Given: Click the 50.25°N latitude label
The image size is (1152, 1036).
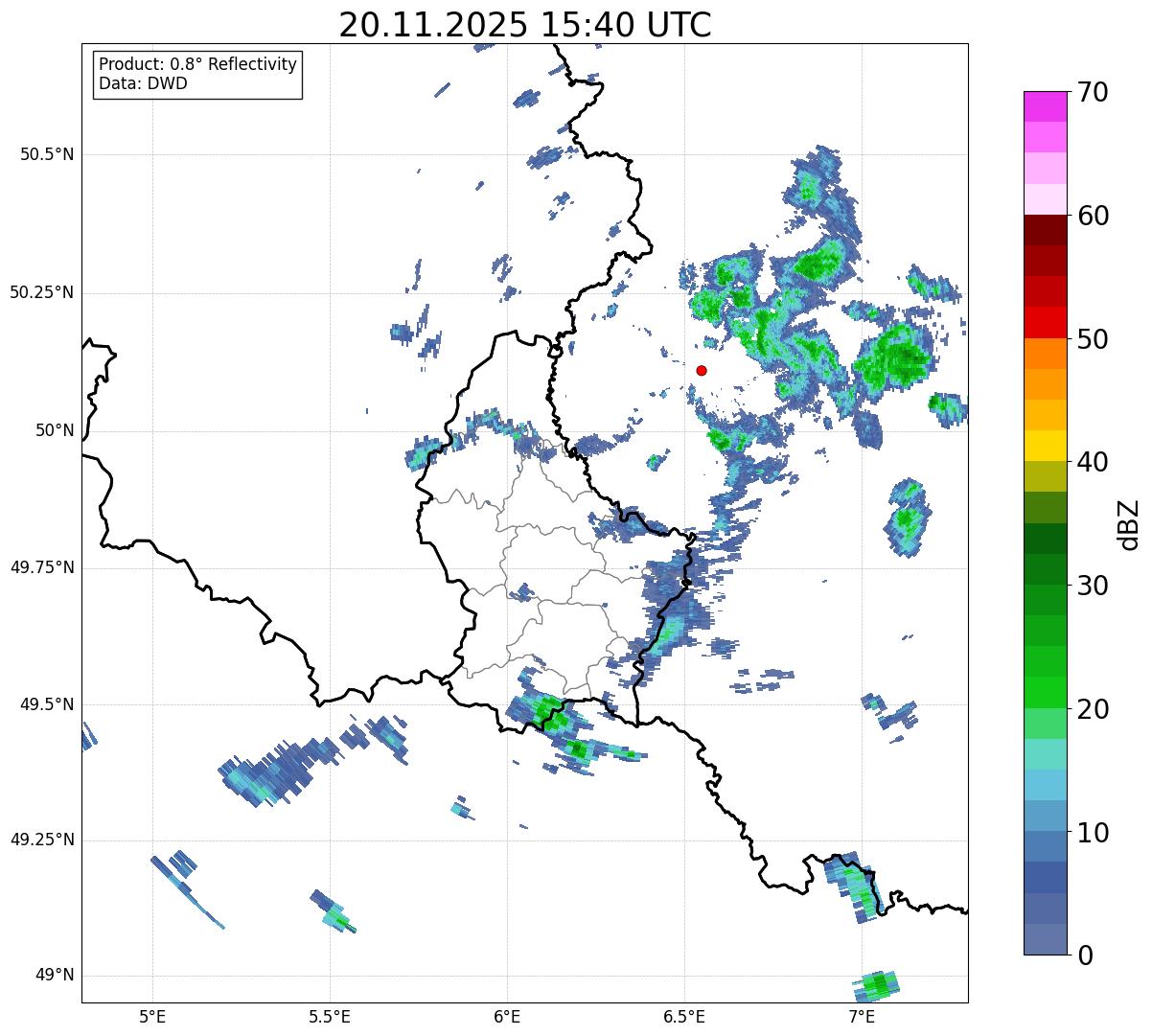Looking at the screenshot, I should coord(42,292).
